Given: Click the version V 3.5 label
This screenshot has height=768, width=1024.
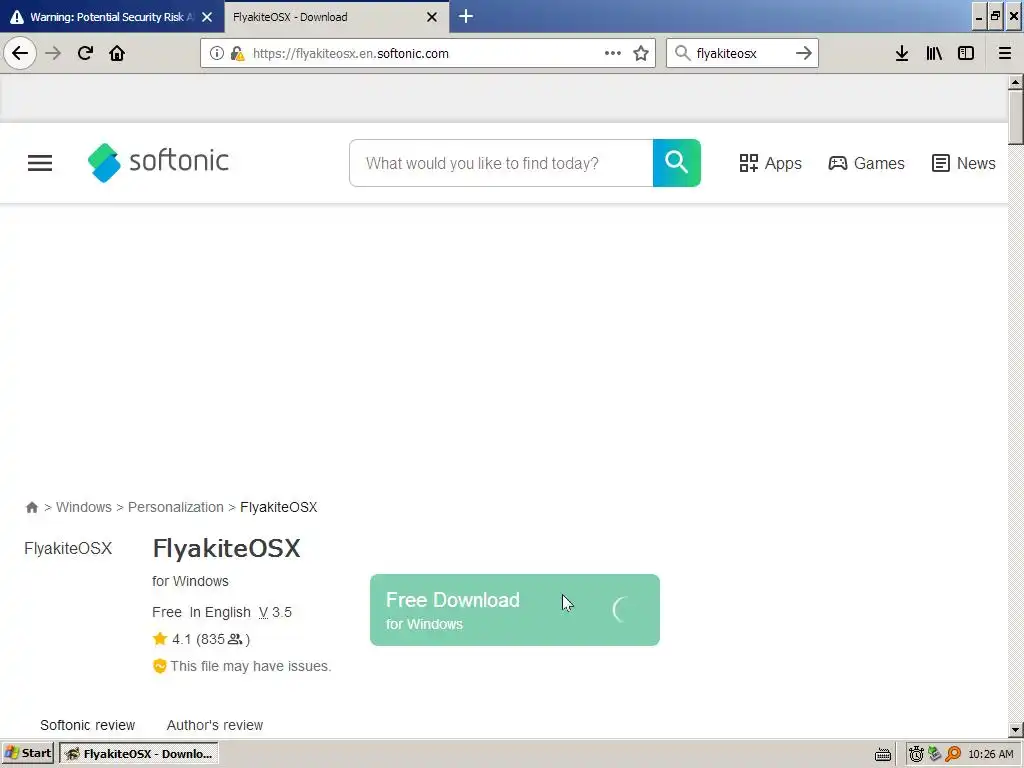Looking at the screenshot, I should tap(275, 613).
